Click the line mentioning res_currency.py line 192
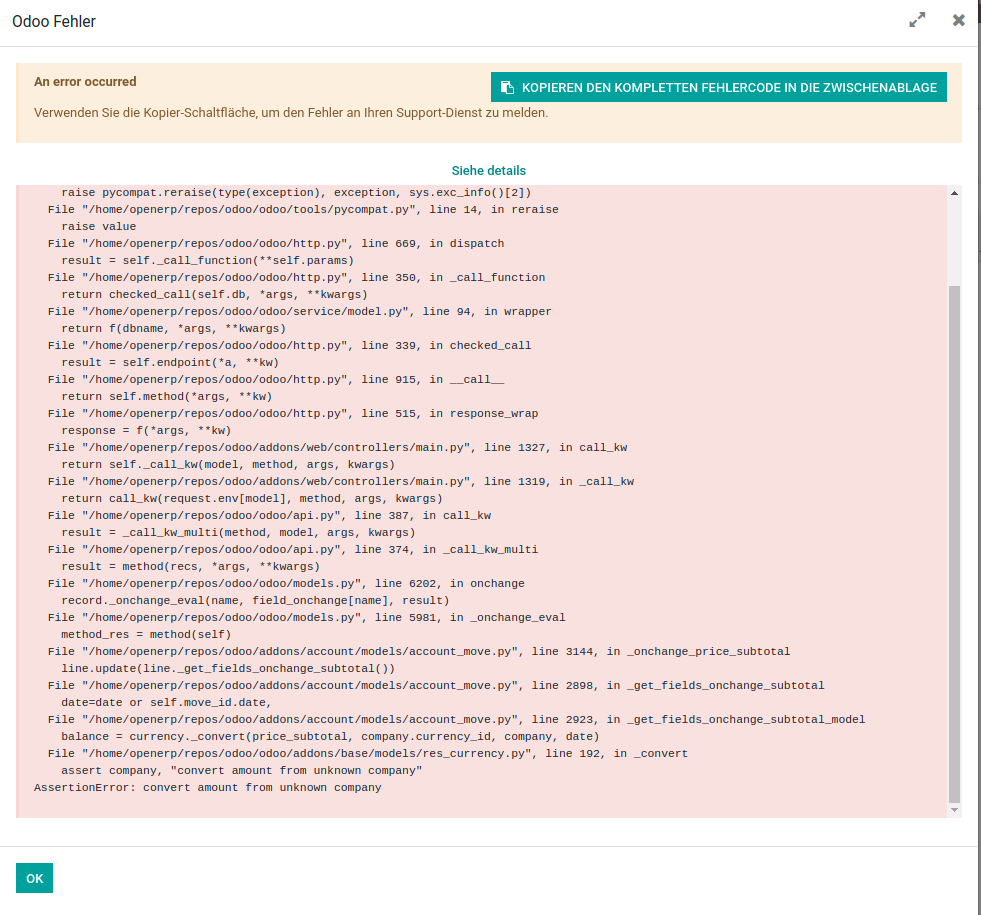 368,754
